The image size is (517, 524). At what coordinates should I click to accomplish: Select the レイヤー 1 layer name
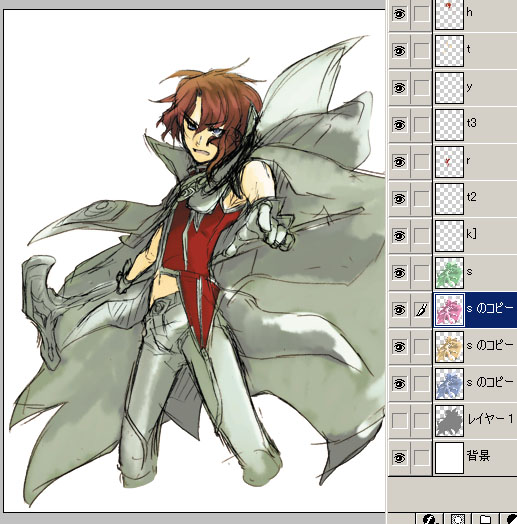[x=490, y=419]
